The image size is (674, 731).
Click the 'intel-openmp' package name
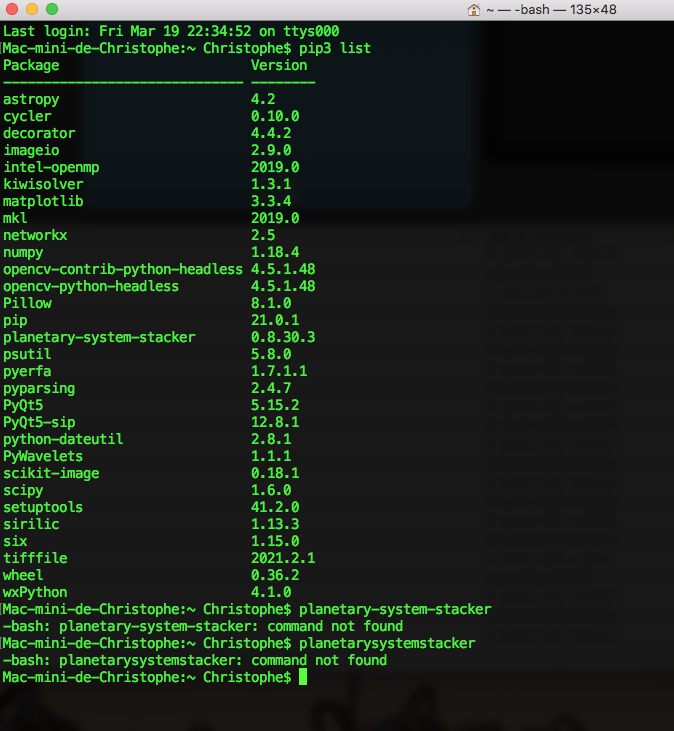point(51,167)
